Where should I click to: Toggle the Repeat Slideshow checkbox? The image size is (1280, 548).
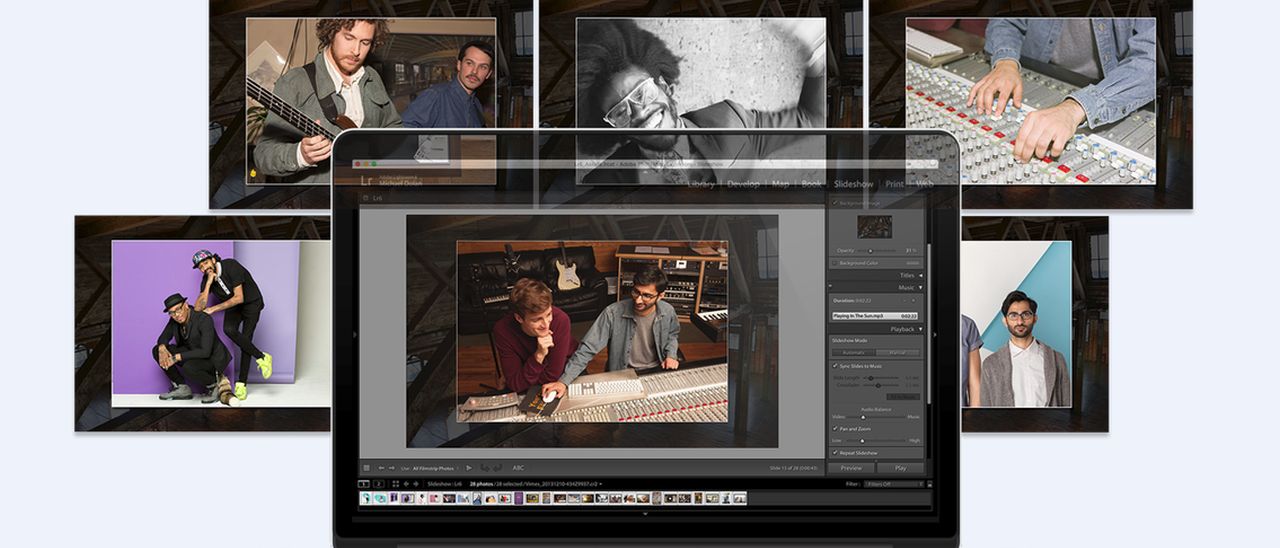click(x=835, y=452)
